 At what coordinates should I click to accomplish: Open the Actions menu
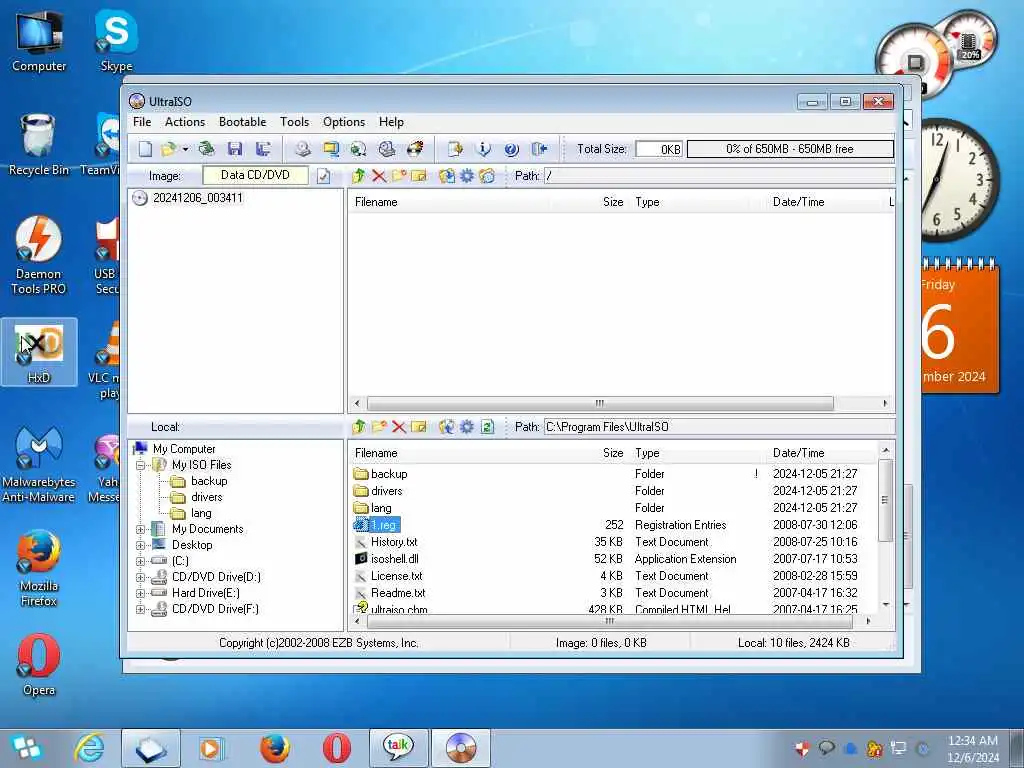185,122
